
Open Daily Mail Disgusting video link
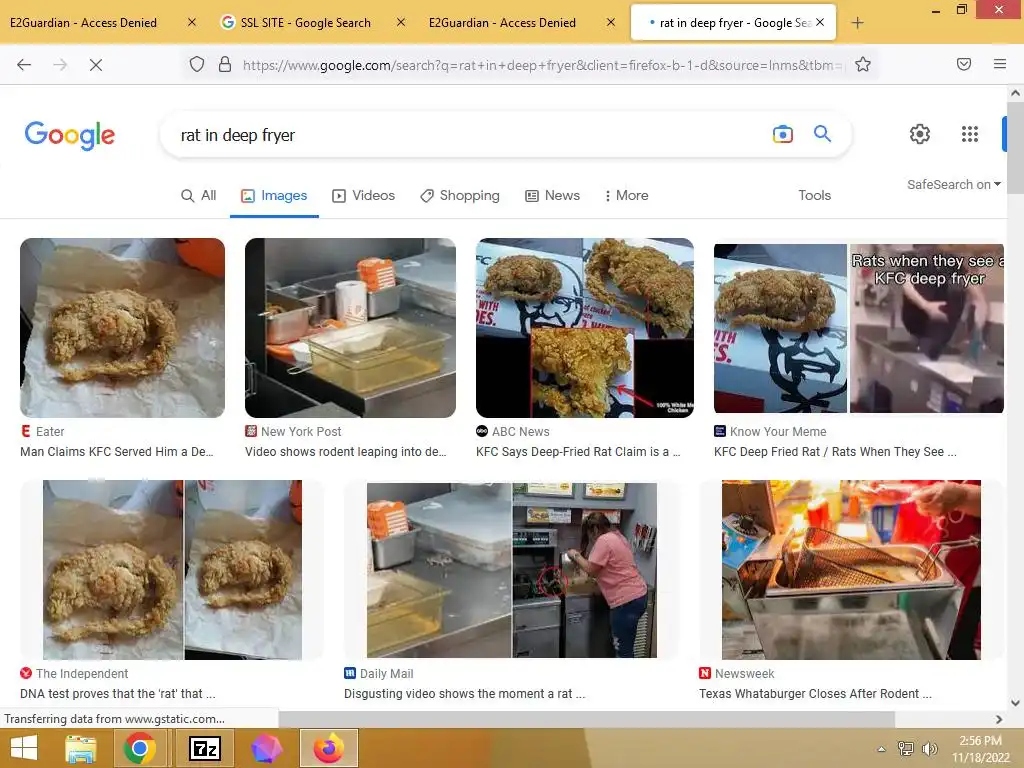point(464,694)
